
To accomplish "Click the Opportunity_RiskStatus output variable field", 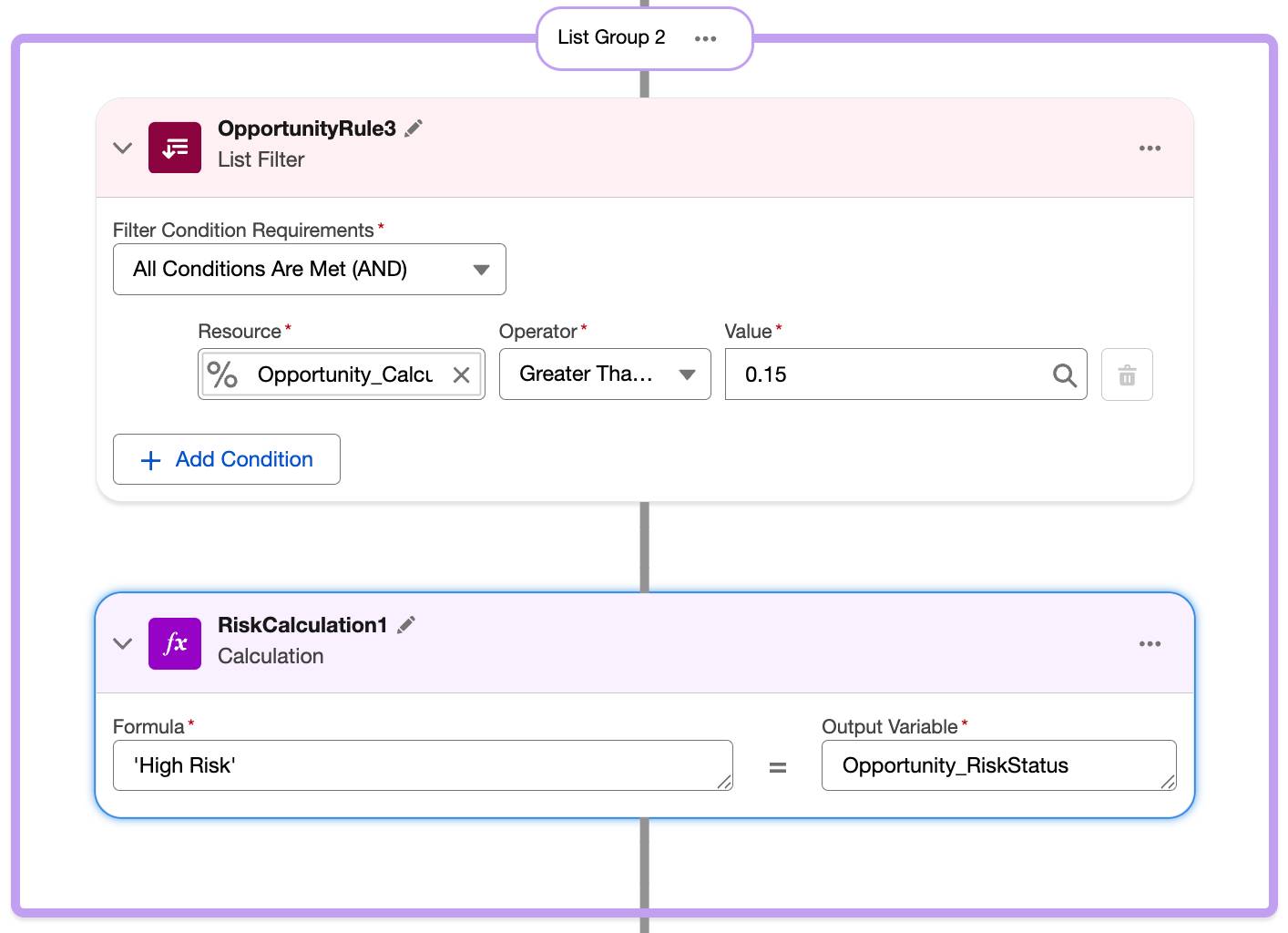I will 999,765.
